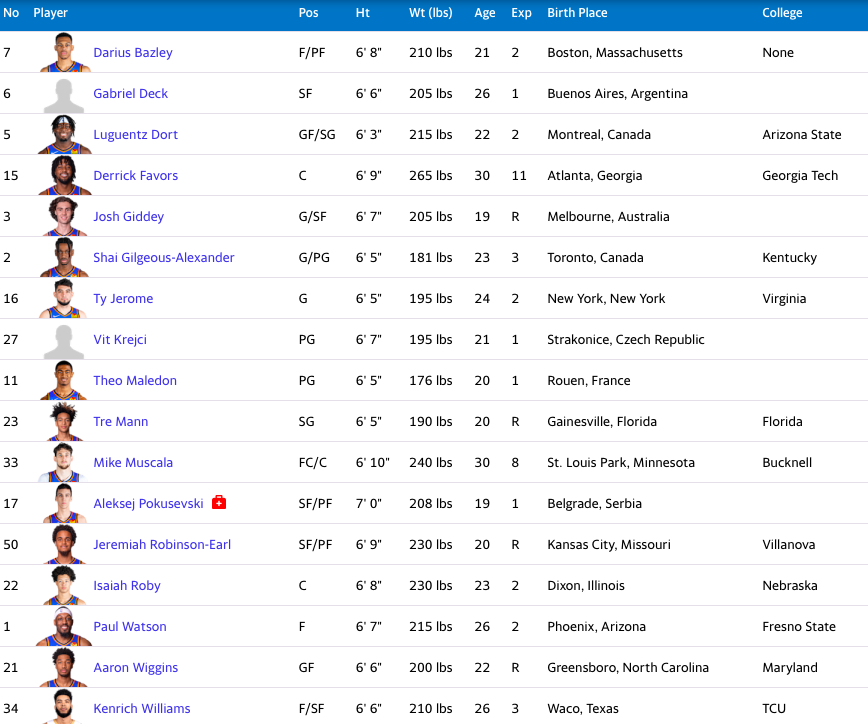868x724 pixels.
Task: Click the "Arizona State" college cell
Action: click(x=802, y=135)
